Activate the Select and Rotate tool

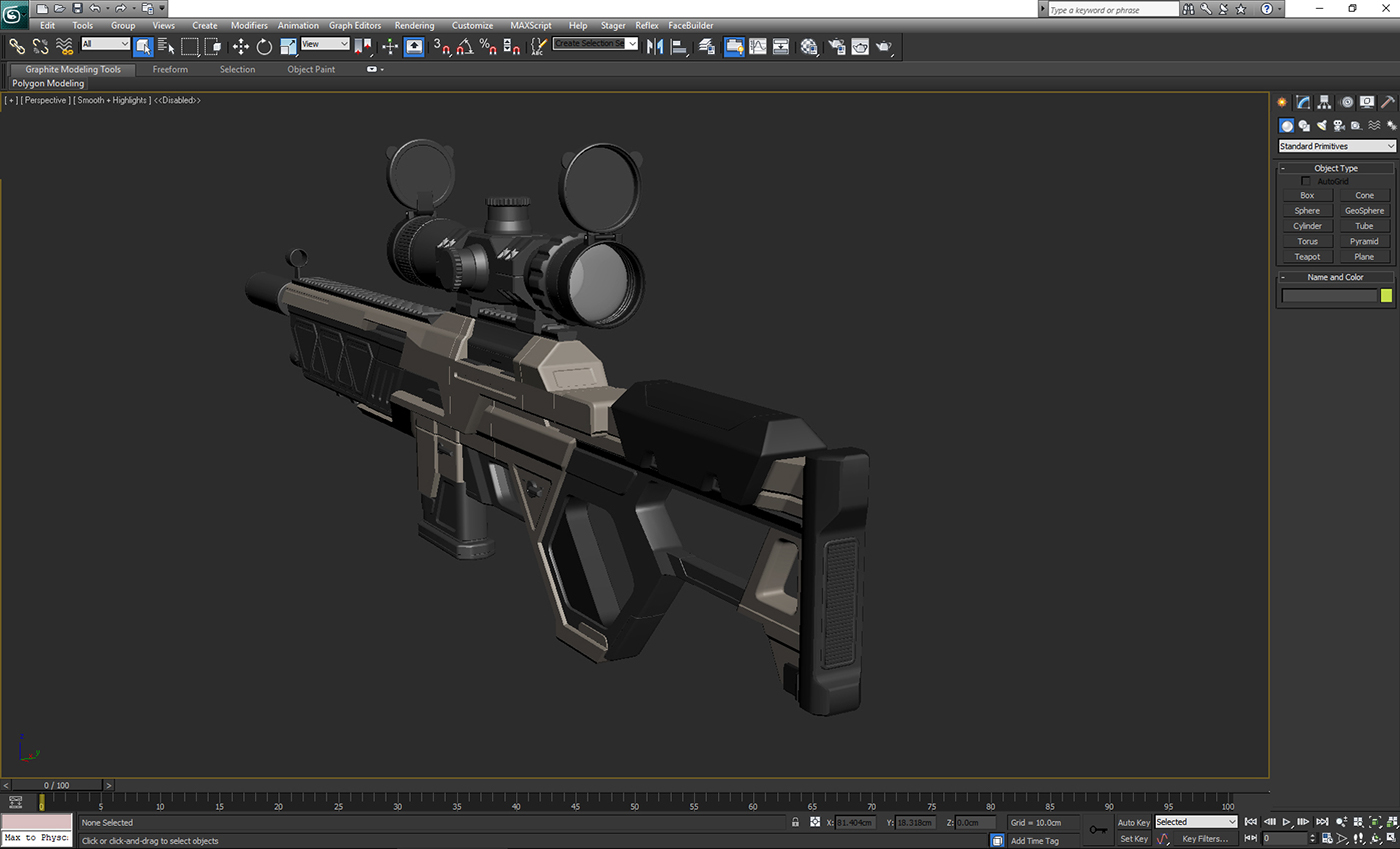pos(263,46)
